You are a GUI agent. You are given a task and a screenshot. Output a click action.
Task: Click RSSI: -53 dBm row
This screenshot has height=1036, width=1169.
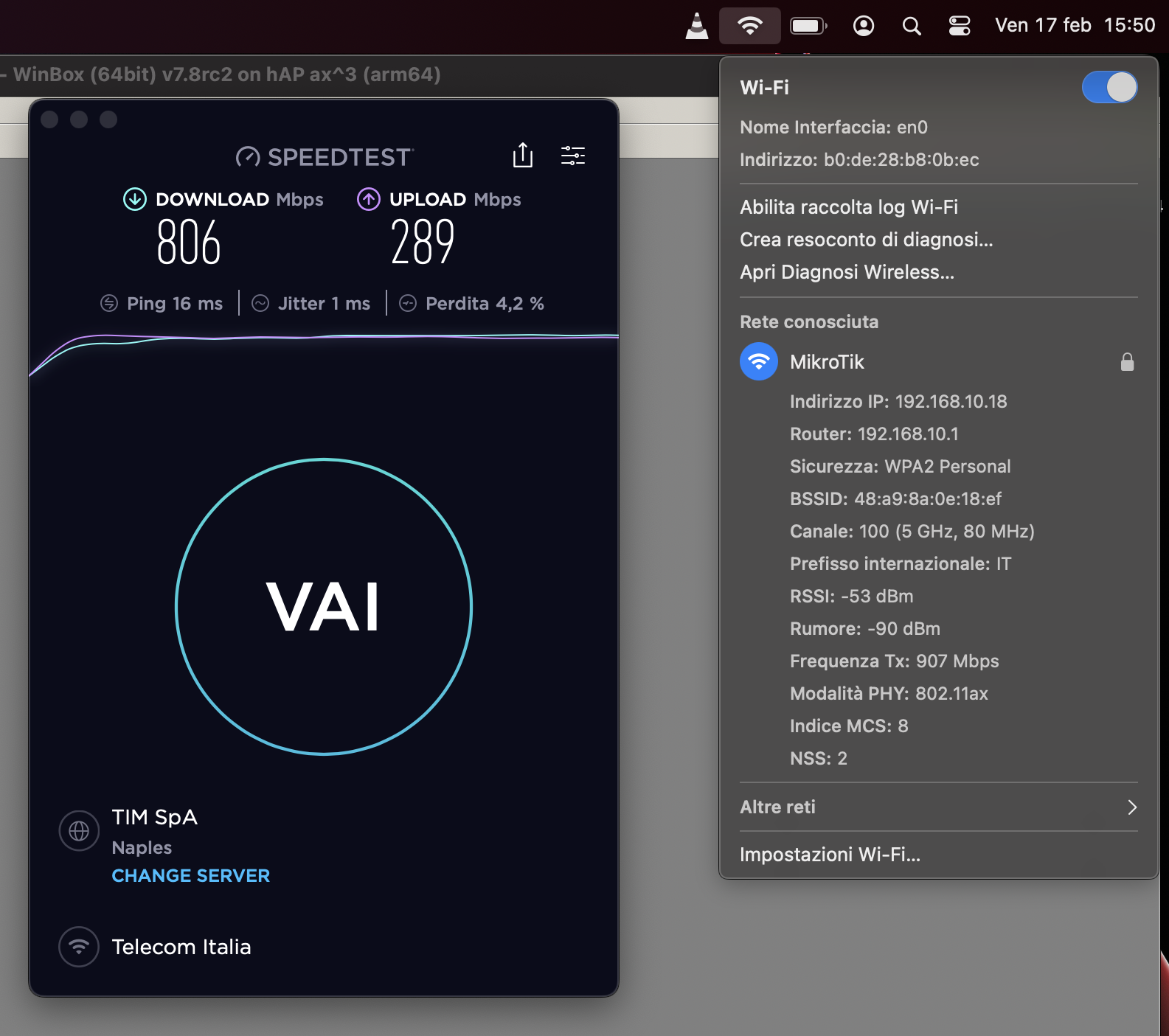(852, 597)
